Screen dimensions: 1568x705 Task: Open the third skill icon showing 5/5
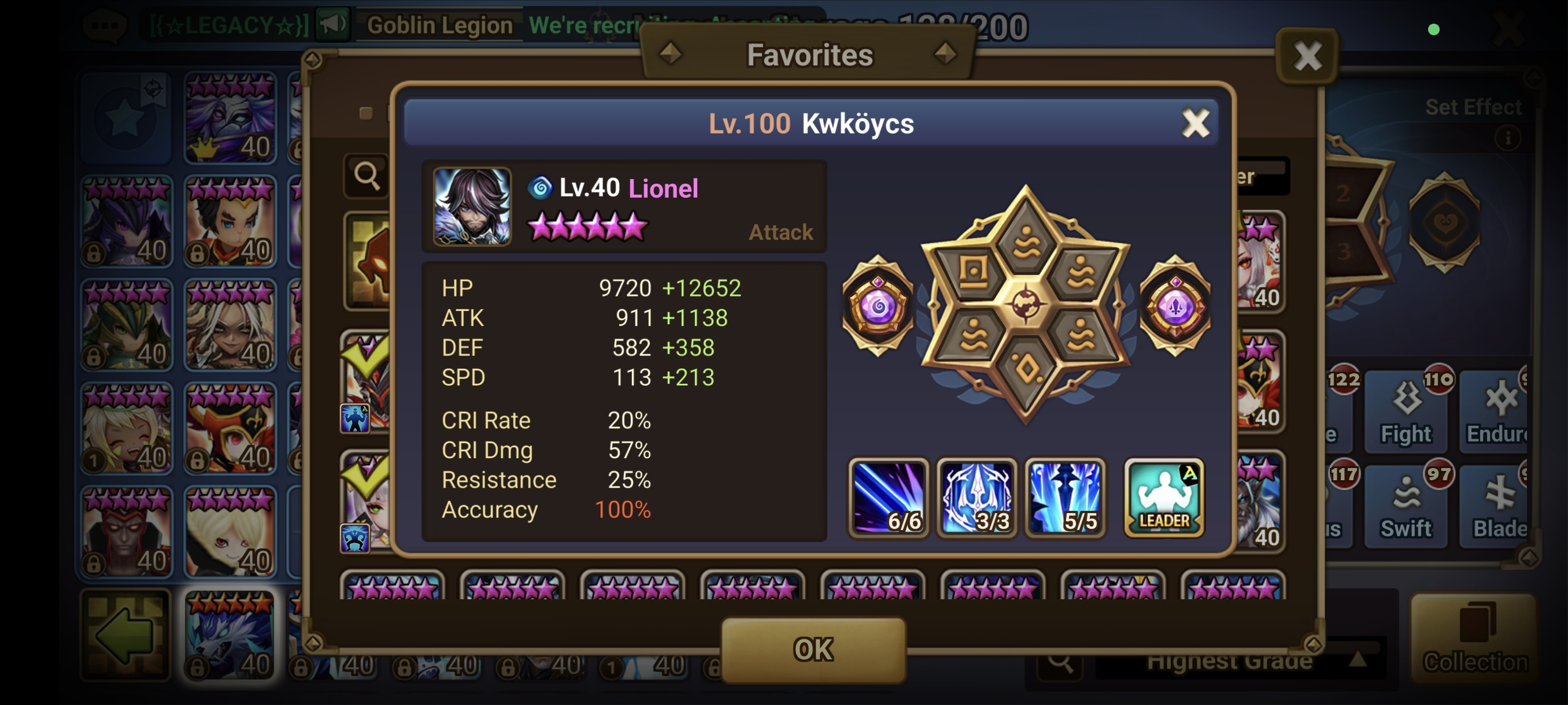point(1064,497)
